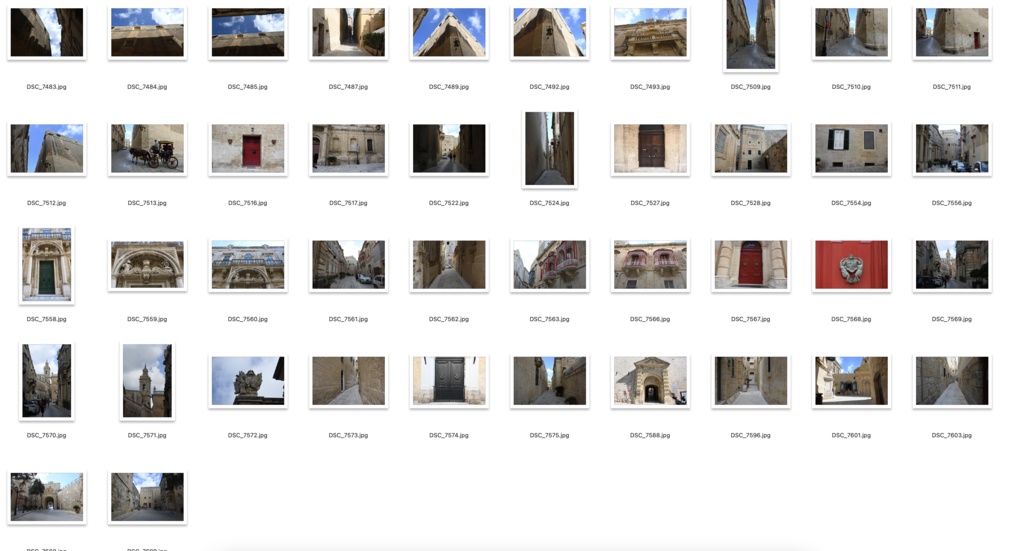This screenshot has width=1024, height=551.
Task: Choose the stone crest thumbnail DSC_7572.jpg
Action: click(248, 381)
